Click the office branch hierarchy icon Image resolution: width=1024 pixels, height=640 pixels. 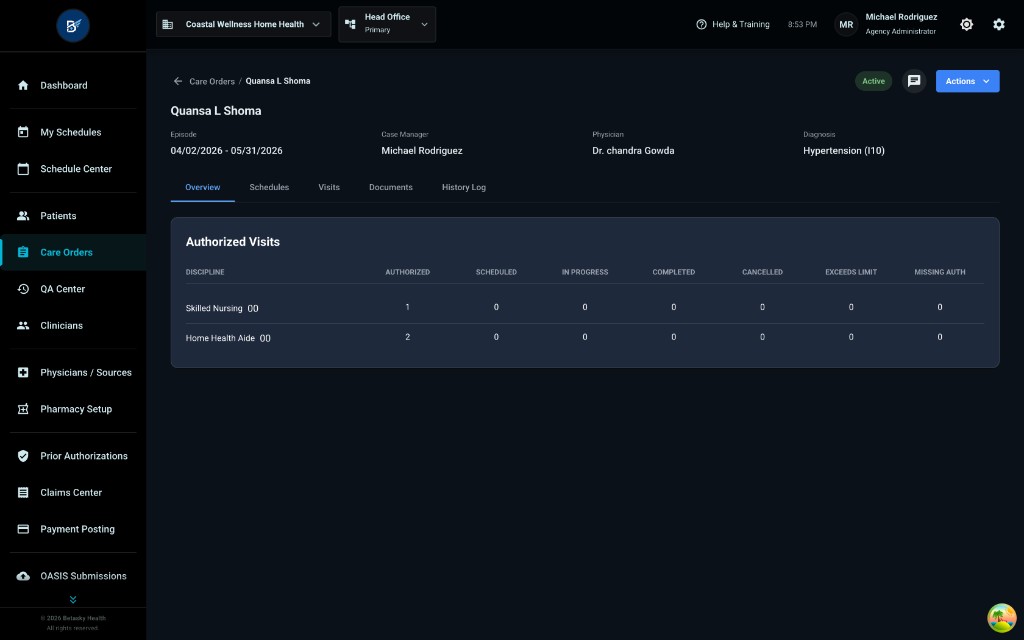pos(350,25)
